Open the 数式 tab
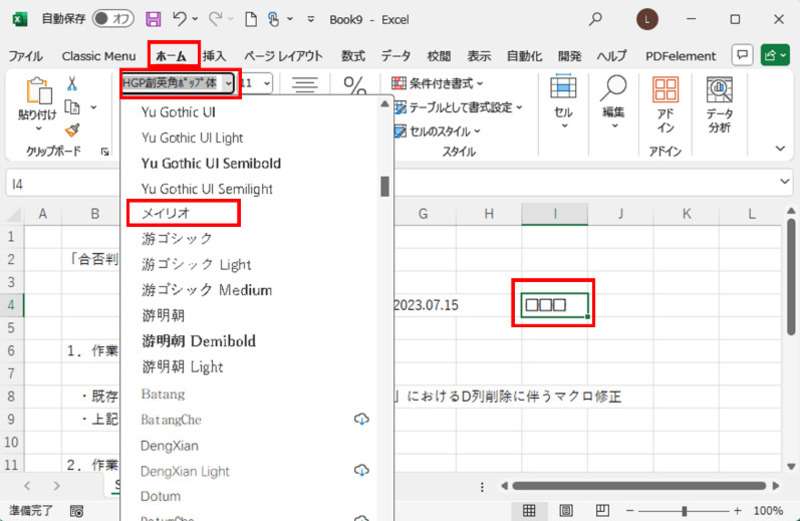Screen dimensions: 800x521 [354, 56]
